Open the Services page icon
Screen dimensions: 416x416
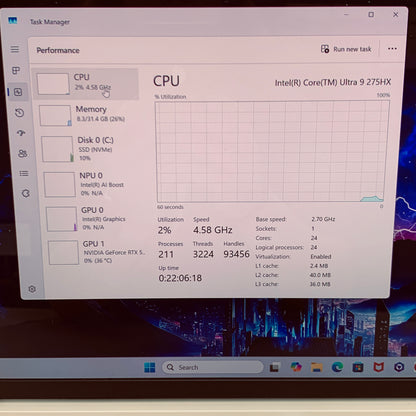coord(26,193)
